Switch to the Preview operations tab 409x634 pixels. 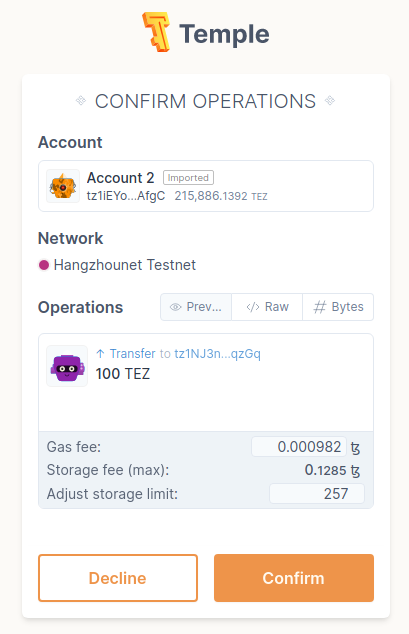(196, 307)
